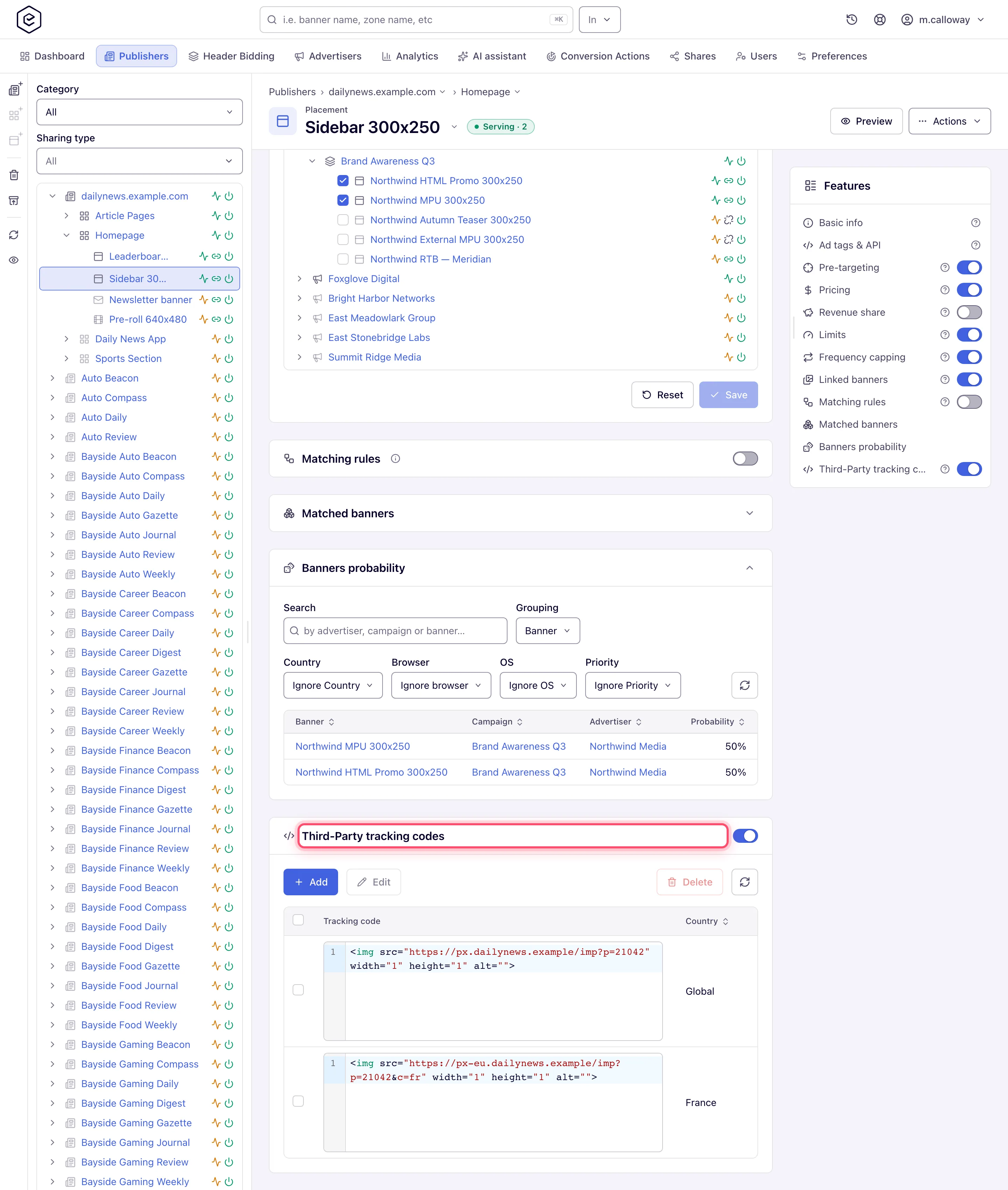Click the app logo in top left

pyautogui.click(x=29, y=19)
